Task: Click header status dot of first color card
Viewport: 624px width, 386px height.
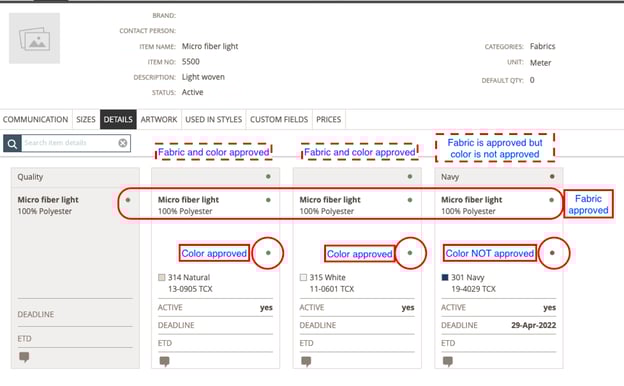Action: point(268,176)
